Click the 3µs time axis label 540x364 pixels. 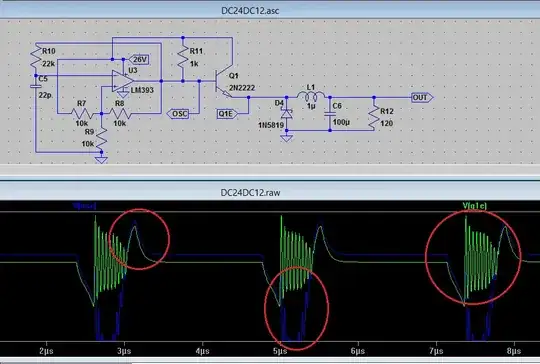[124, 351]
